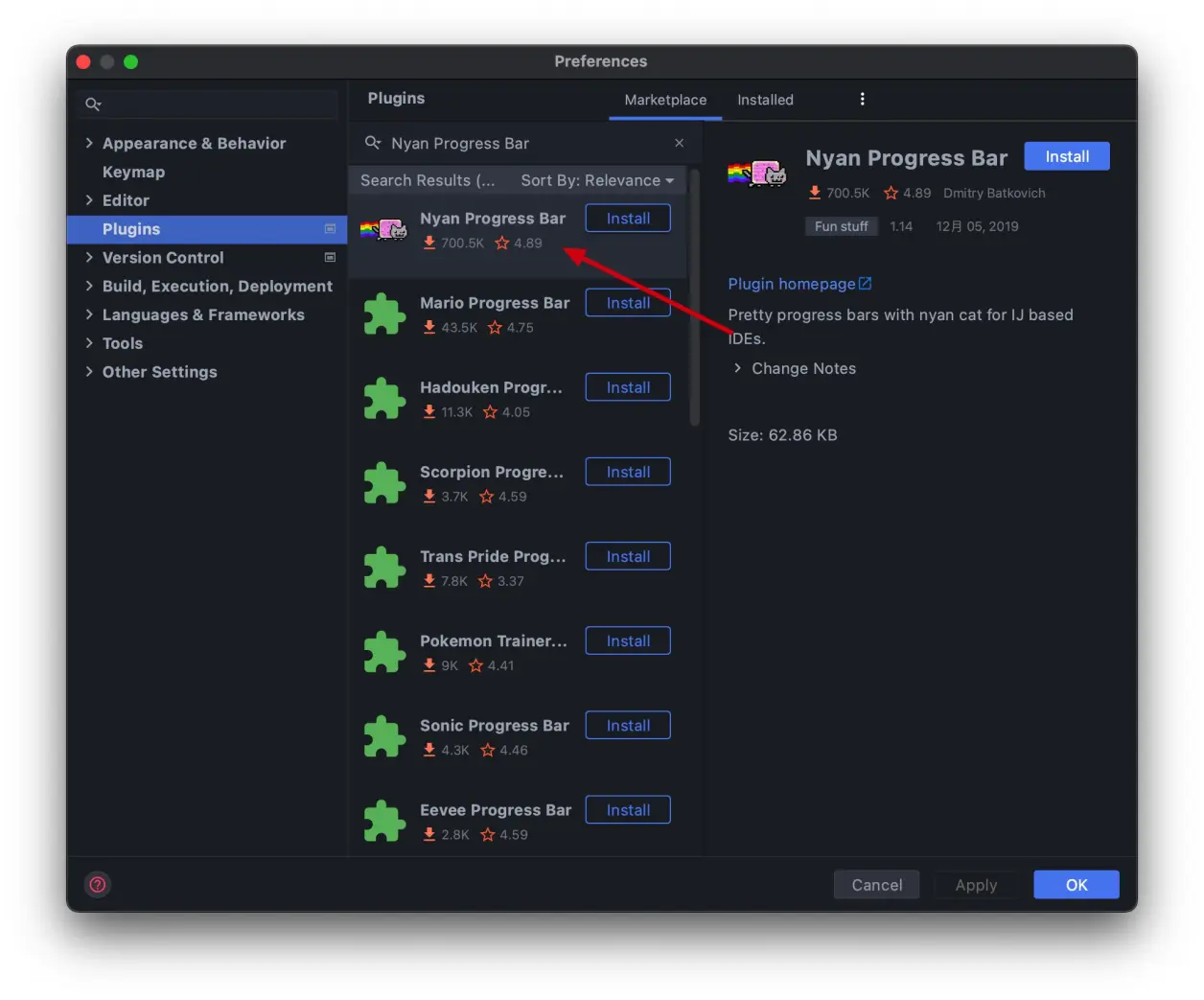Install the Mario Progress Bar plugin
This screenshot has height=1000, width=1204.
click(x=628, y=303)
